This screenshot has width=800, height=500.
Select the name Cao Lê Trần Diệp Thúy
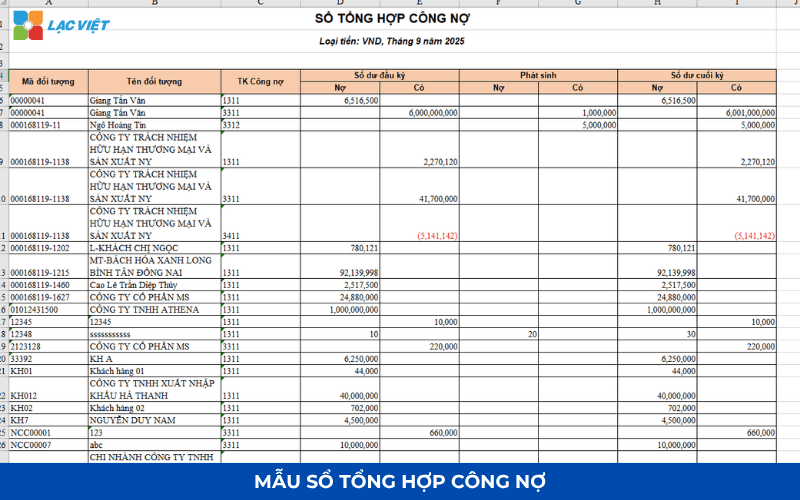(155, 285)
